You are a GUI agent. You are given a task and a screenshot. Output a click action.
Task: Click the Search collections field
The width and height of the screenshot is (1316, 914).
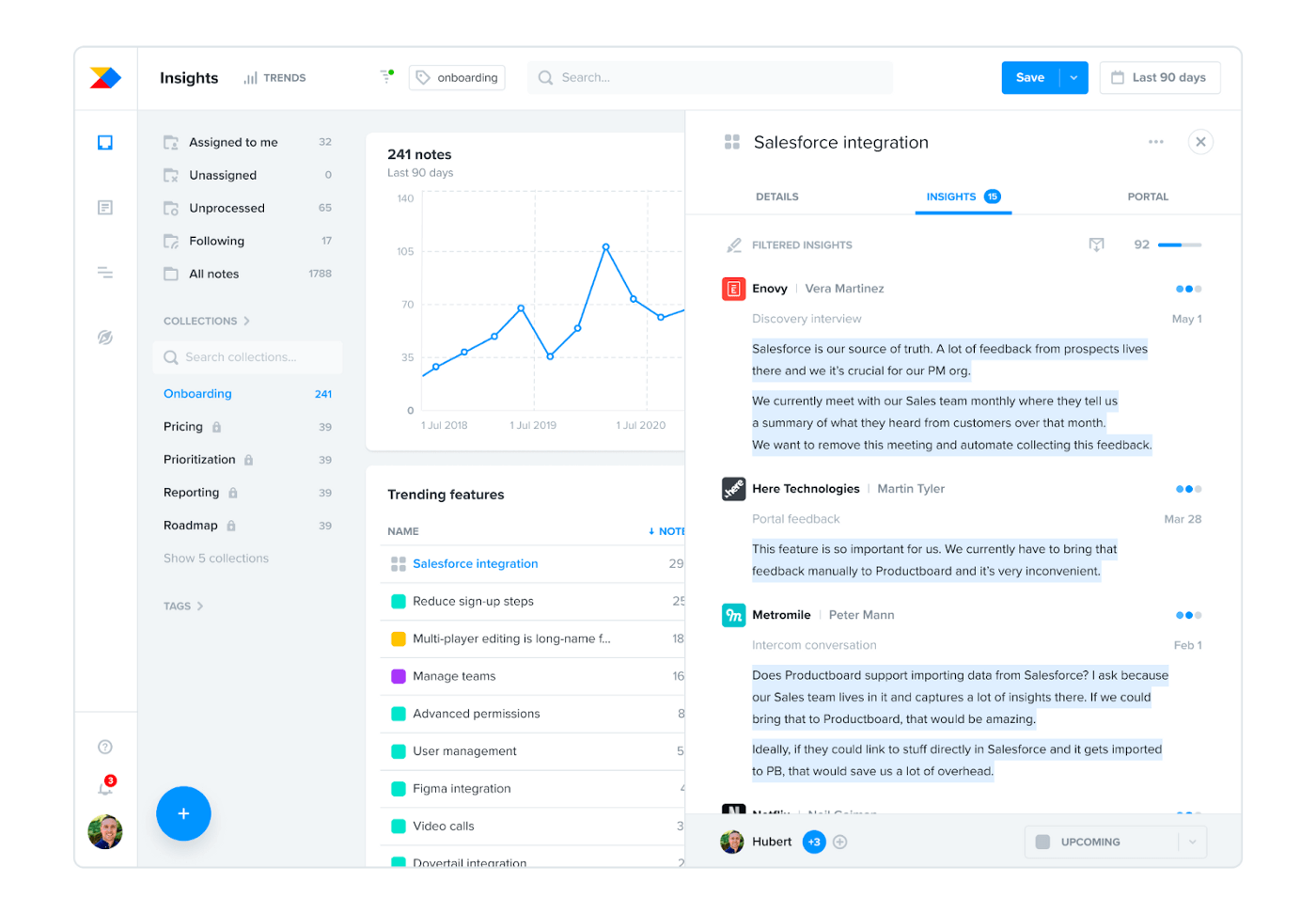pos(247,357)
